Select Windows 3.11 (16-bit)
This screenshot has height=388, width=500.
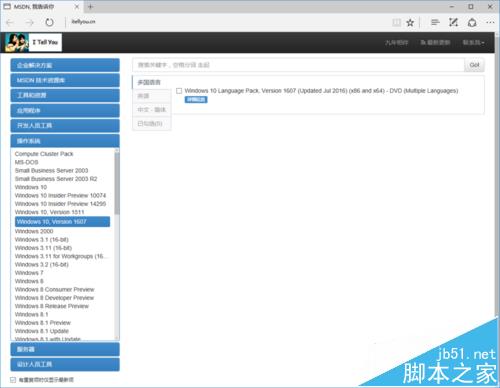[x=43, y=248]
